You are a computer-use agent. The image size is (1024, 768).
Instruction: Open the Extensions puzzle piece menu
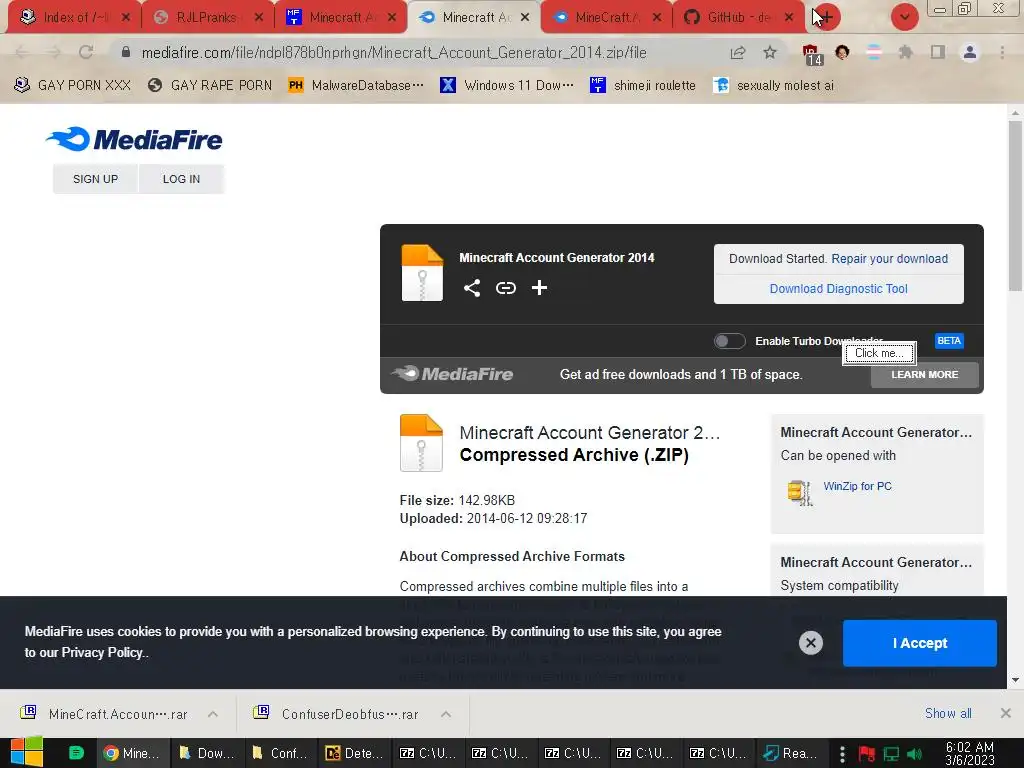[x=905, y=52]
